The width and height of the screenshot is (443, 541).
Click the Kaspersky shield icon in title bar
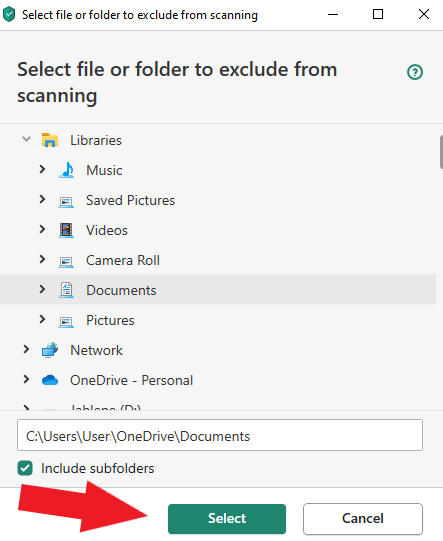[x=9, y=14]
